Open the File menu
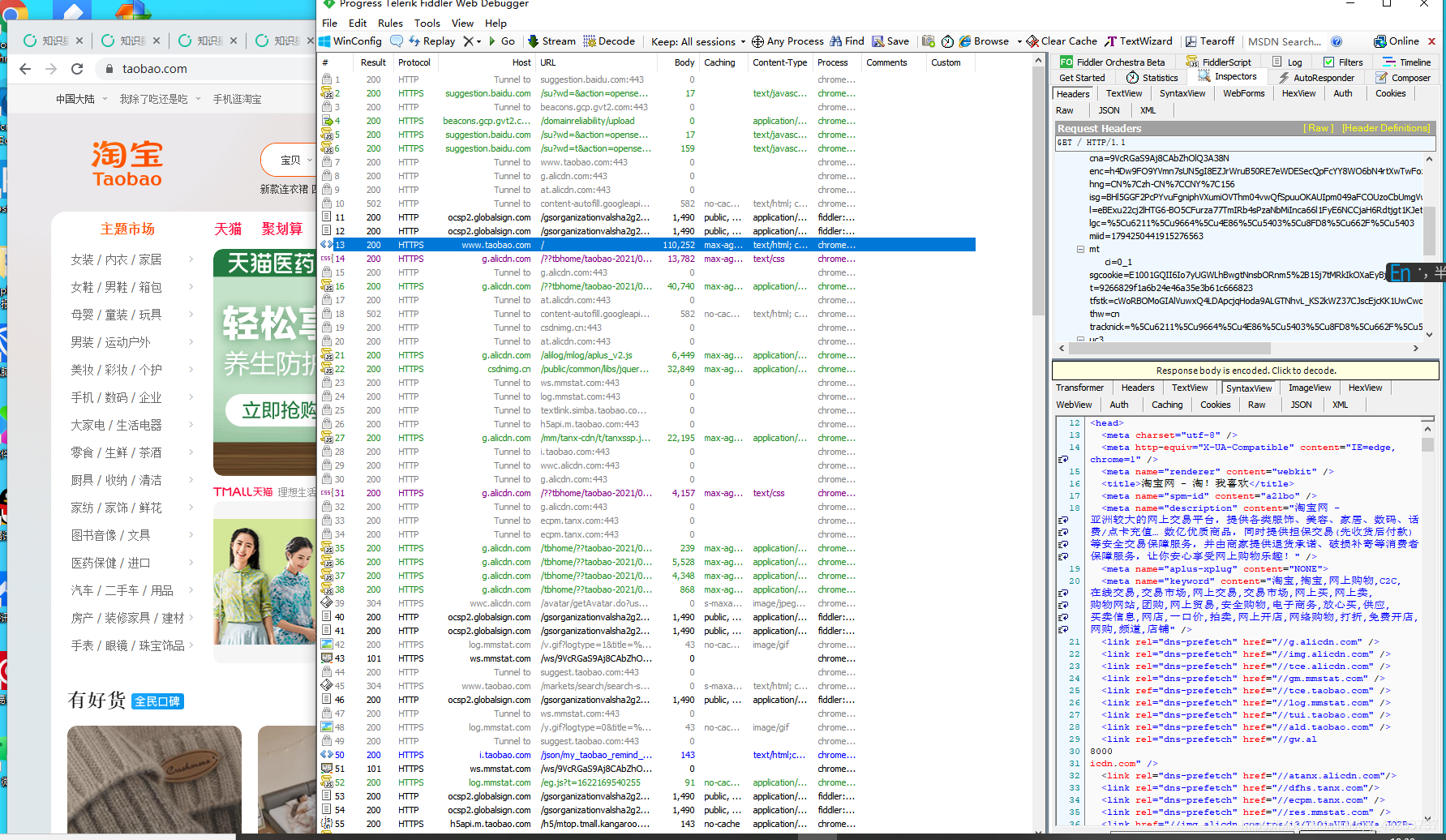The image size is (1446, 840). point(329,23)
